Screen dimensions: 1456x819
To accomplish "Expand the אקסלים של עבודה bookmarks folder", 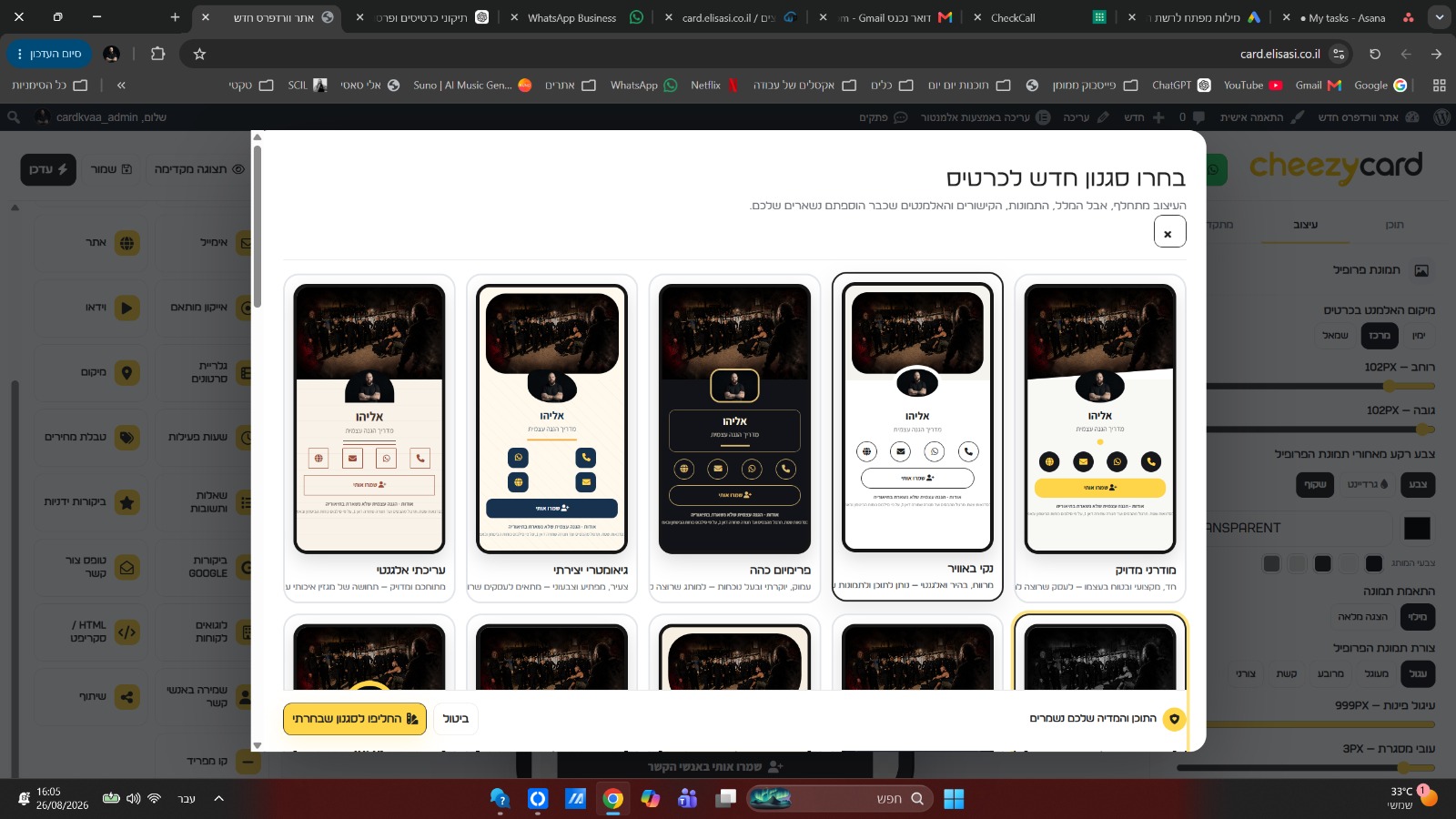I will click(804, 86).
